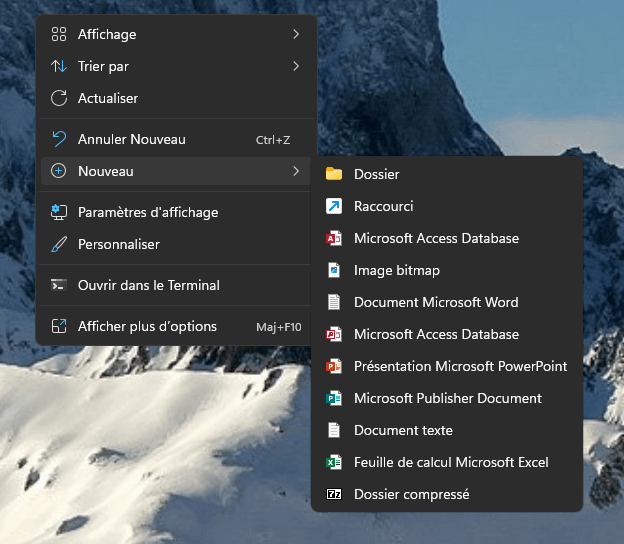This screenshot has height=544, width=624.
Task: Click the Trier par arrows icon
Action: (x=59, y=66)
